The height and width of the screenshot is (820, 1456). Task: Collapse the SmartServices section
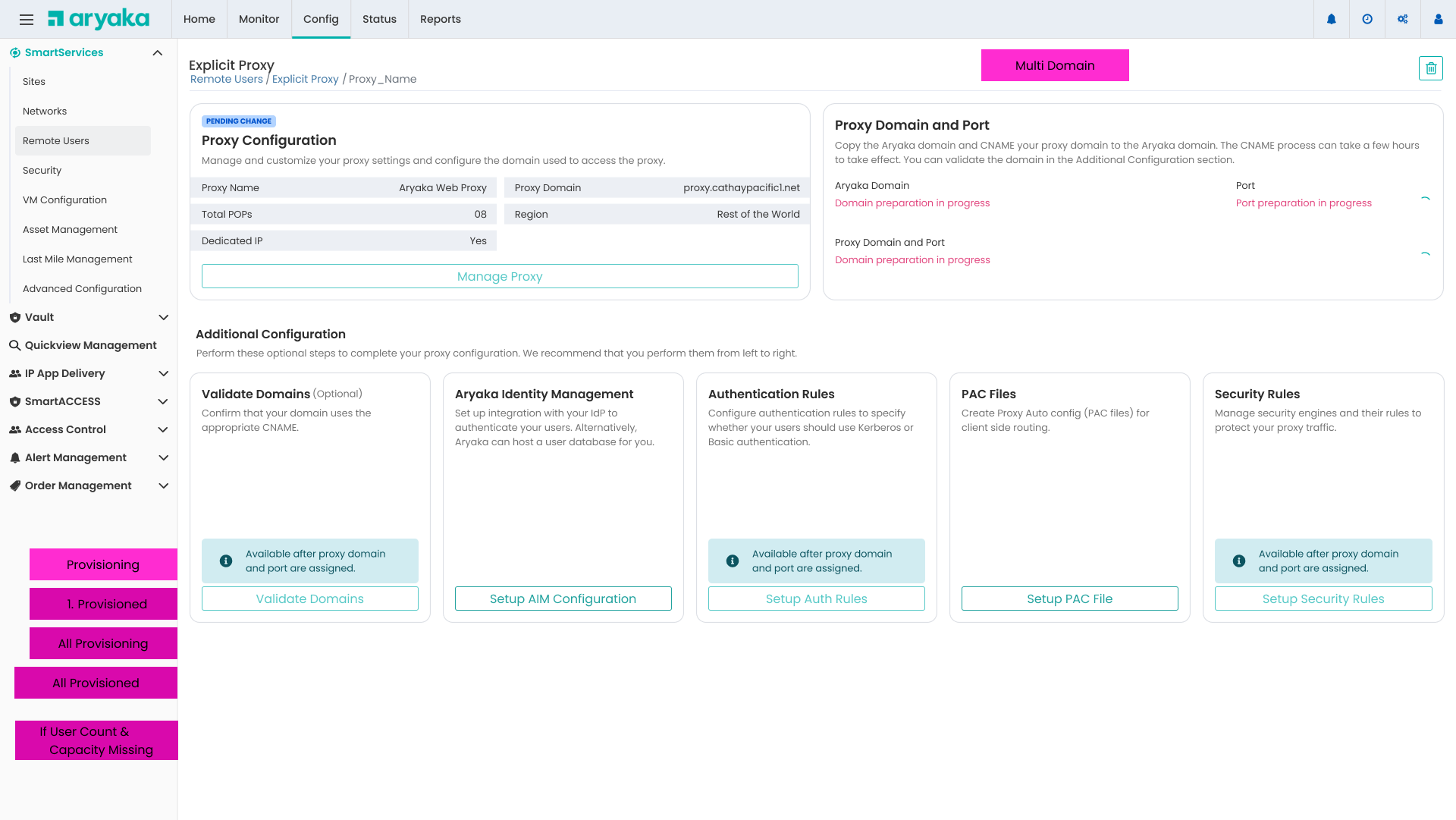coord(158,53)
